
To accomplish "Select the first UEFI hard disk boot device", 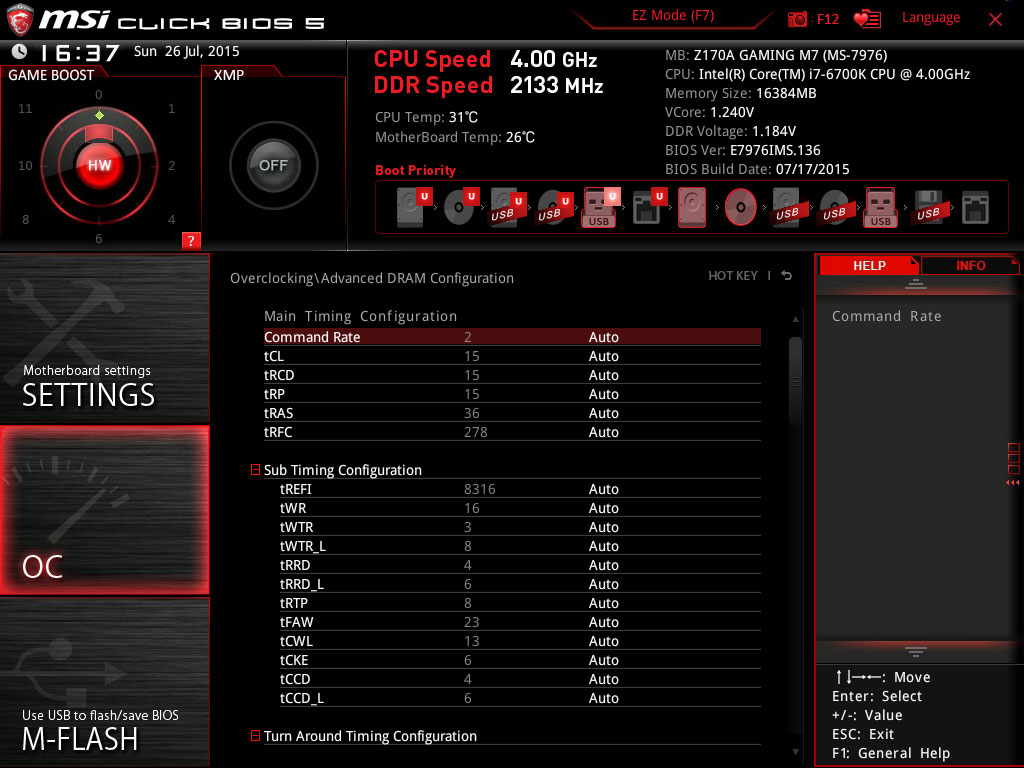I will pos(414,207).
